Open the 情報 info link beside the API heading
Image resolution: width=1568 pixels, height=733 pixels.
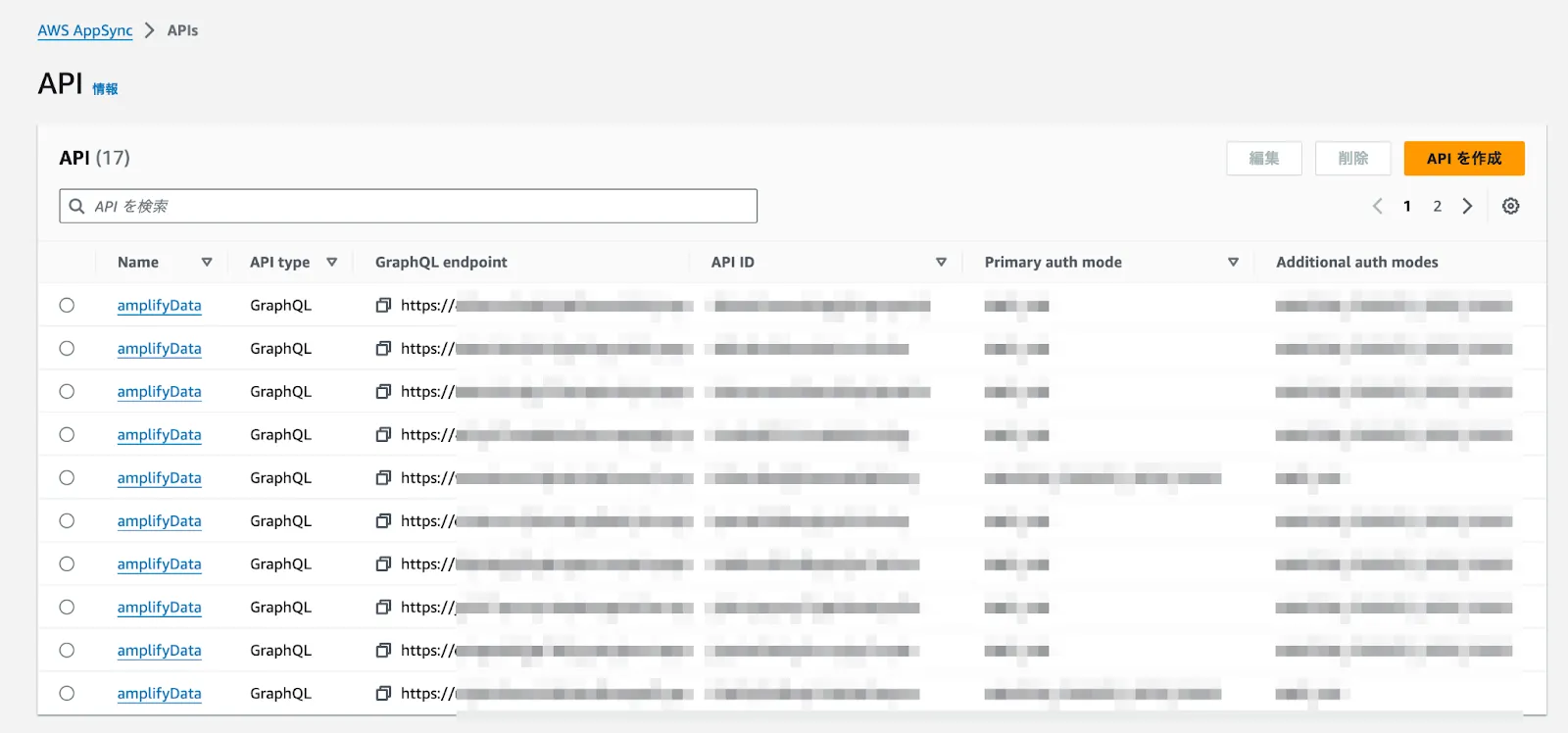[x=105, y=89]
